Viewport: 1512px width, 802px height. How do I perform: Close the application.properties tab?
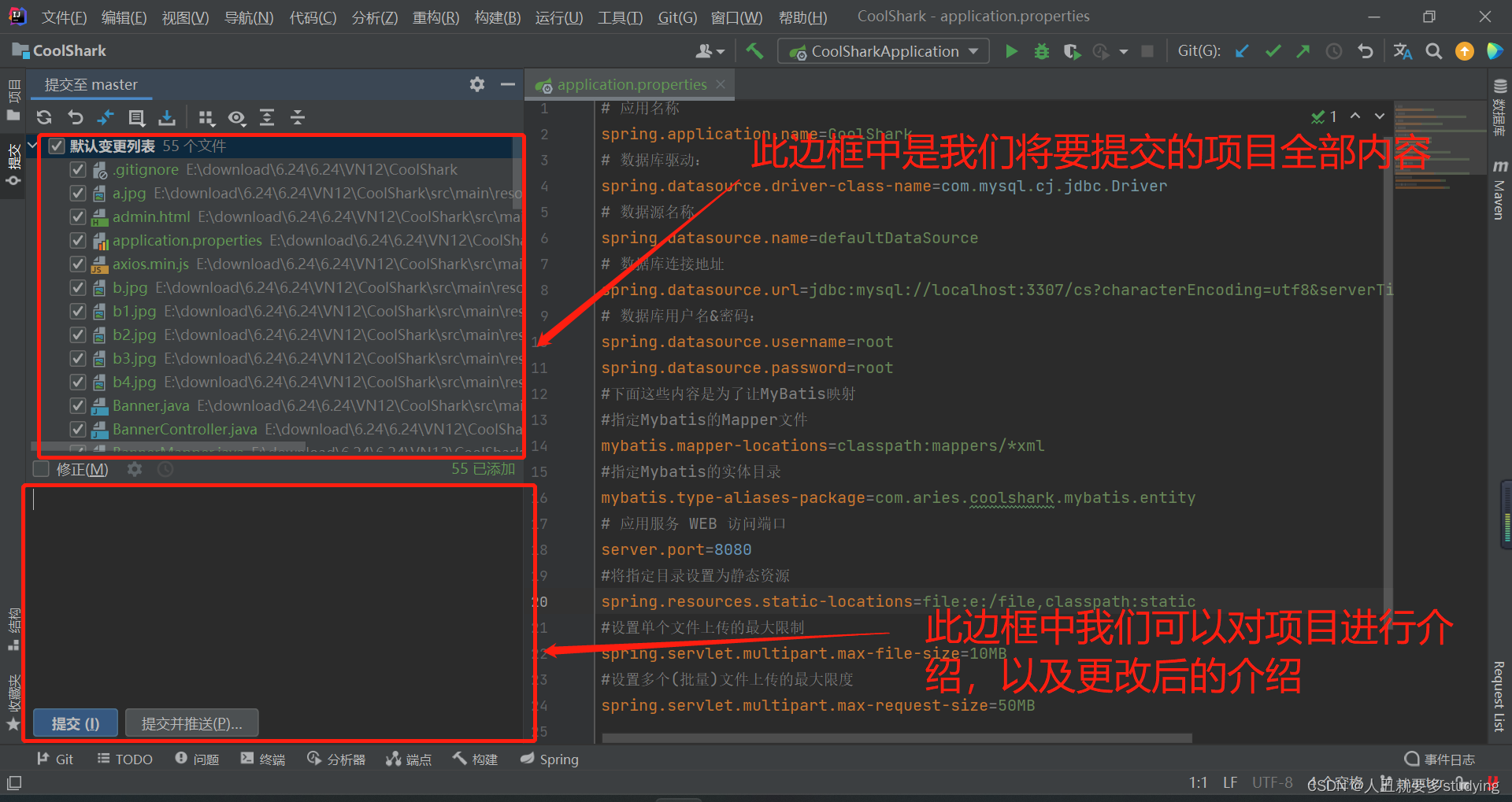721,84
